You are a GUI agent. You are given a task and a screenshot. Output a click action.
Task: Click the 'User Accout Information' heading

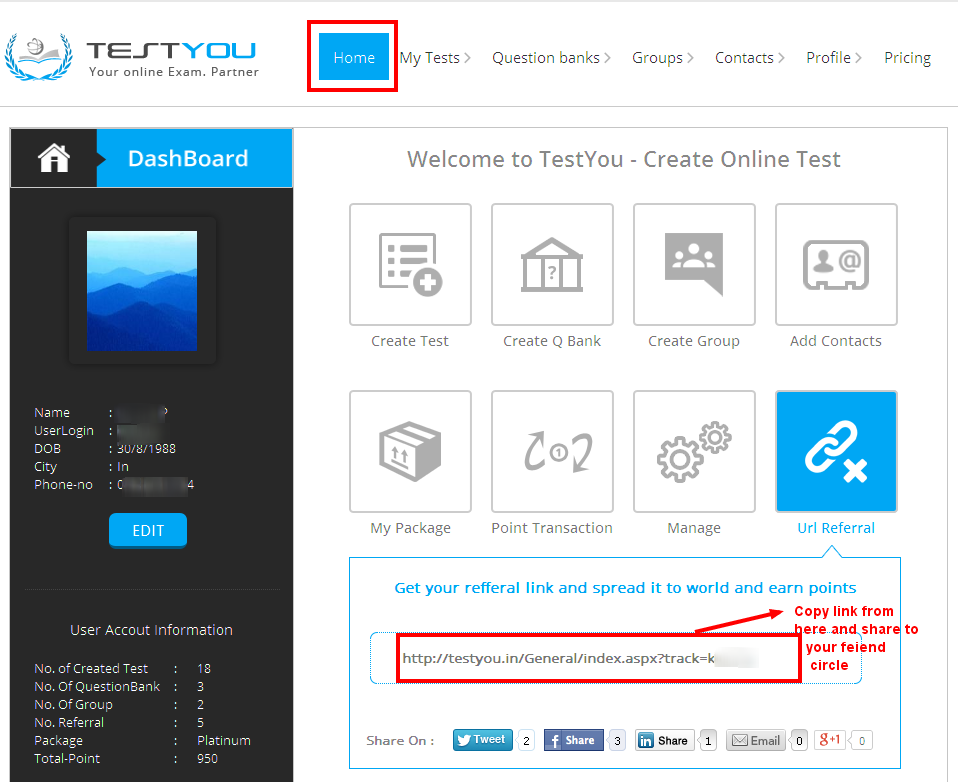[151, 630]
